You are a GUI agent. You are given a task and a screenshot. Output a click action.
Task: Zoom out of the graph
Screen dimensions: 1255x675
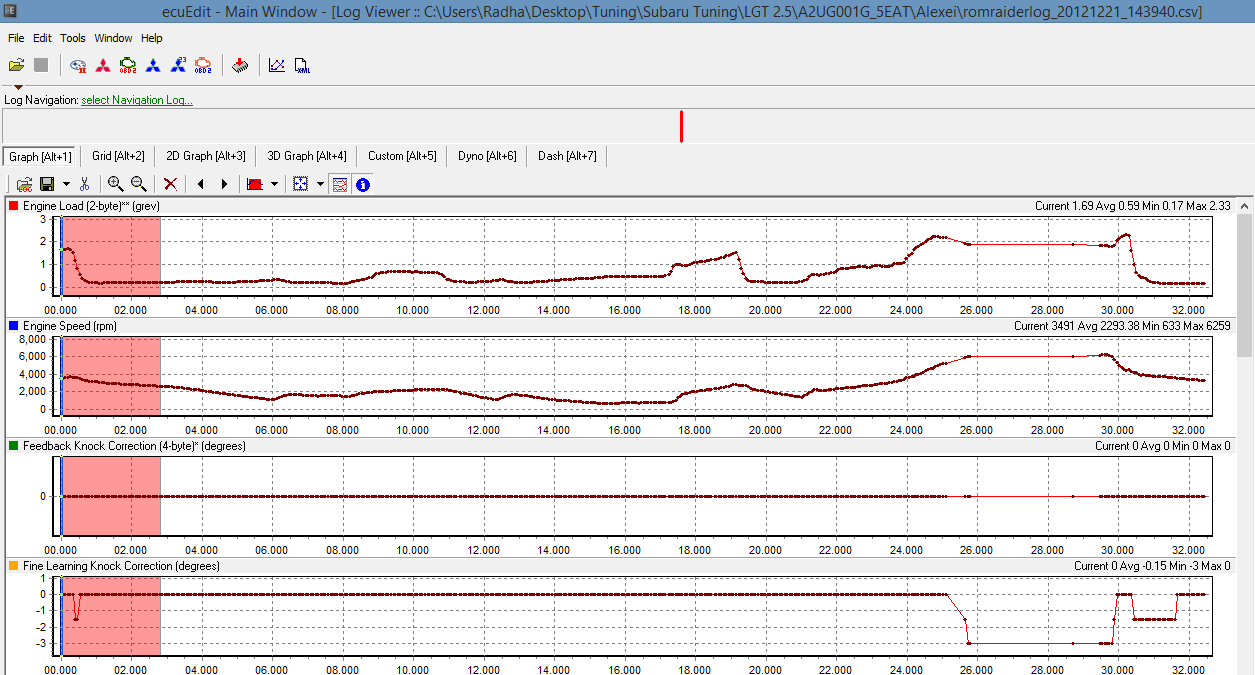coord(139,184)
